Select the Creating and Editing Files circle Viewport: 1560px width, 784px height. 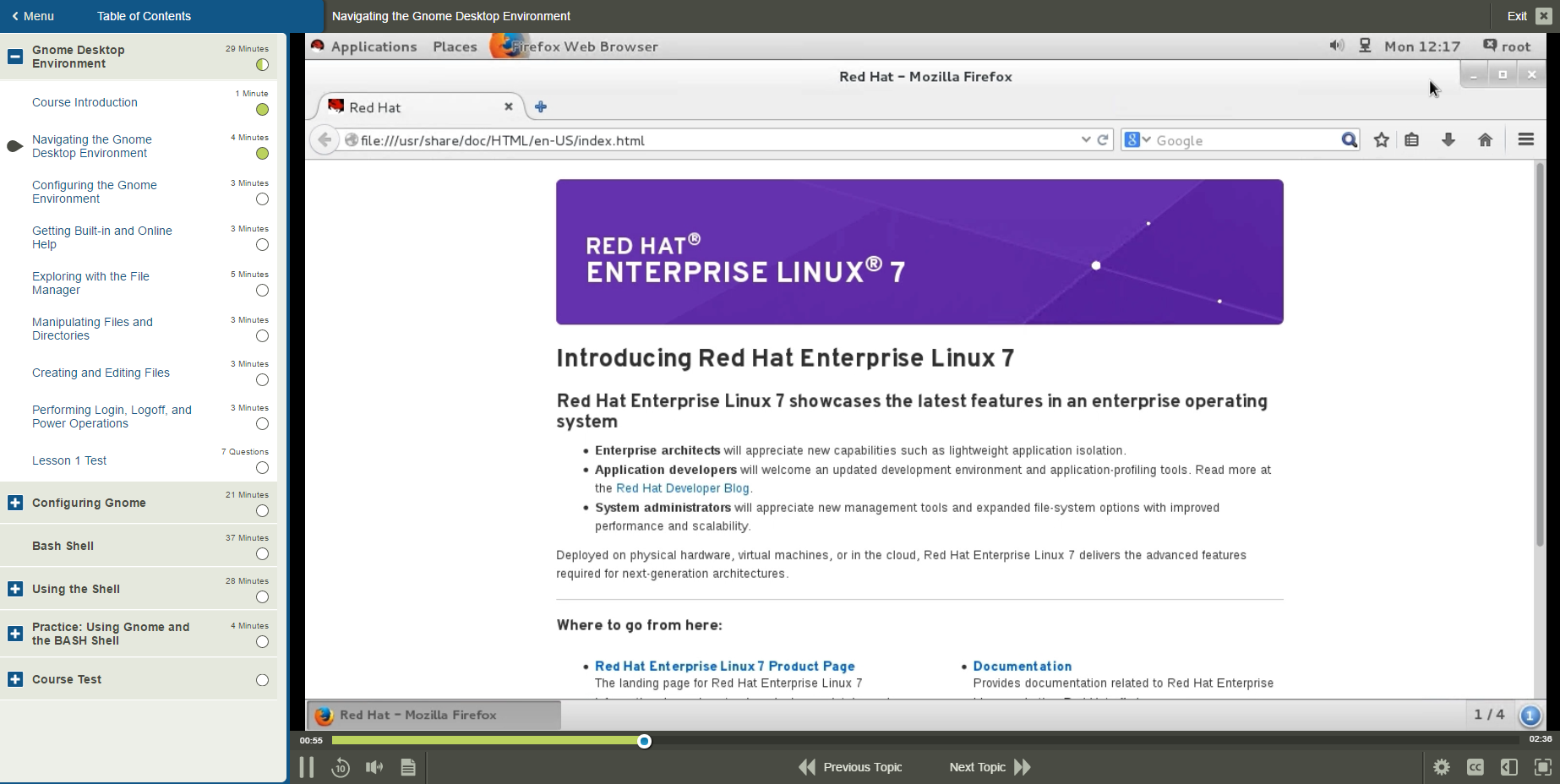click(x=262, y=380)
